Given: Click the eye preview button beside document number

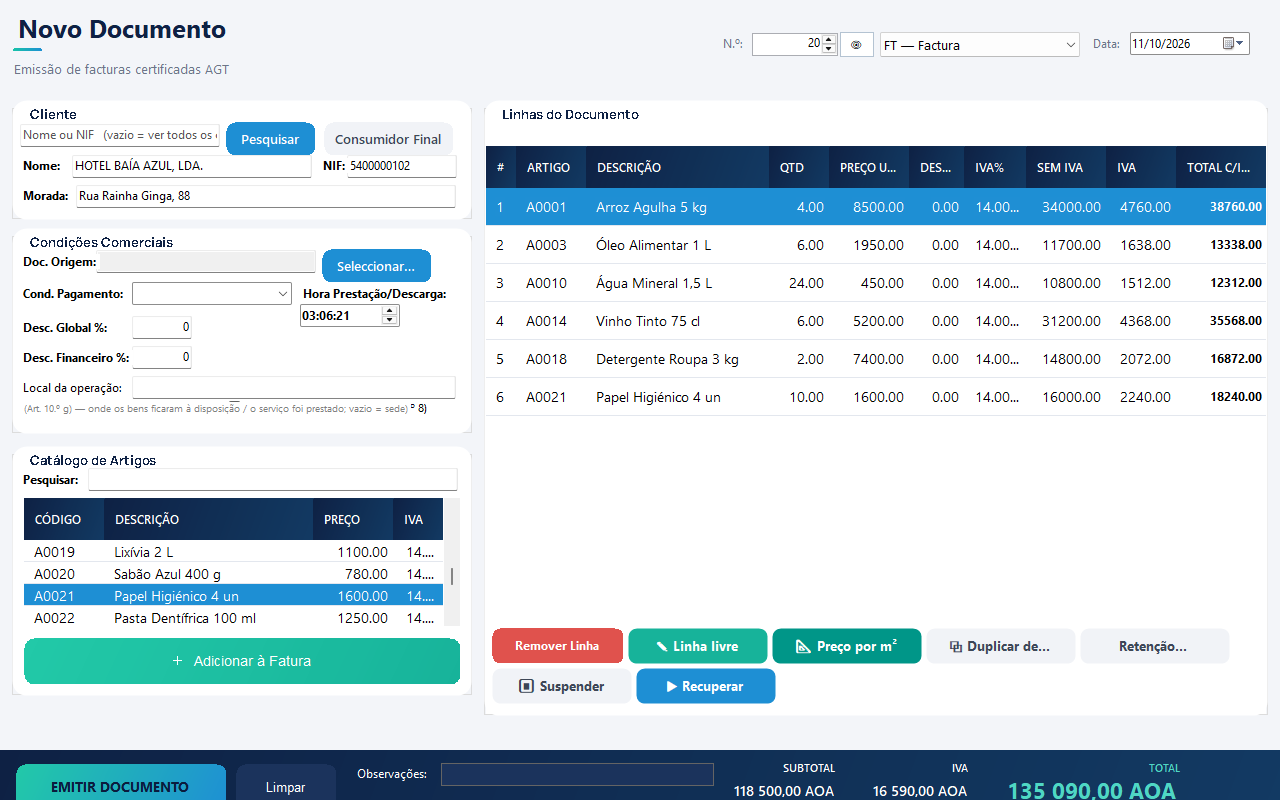Looking at the screenshot, I should (x=856, y=45).
